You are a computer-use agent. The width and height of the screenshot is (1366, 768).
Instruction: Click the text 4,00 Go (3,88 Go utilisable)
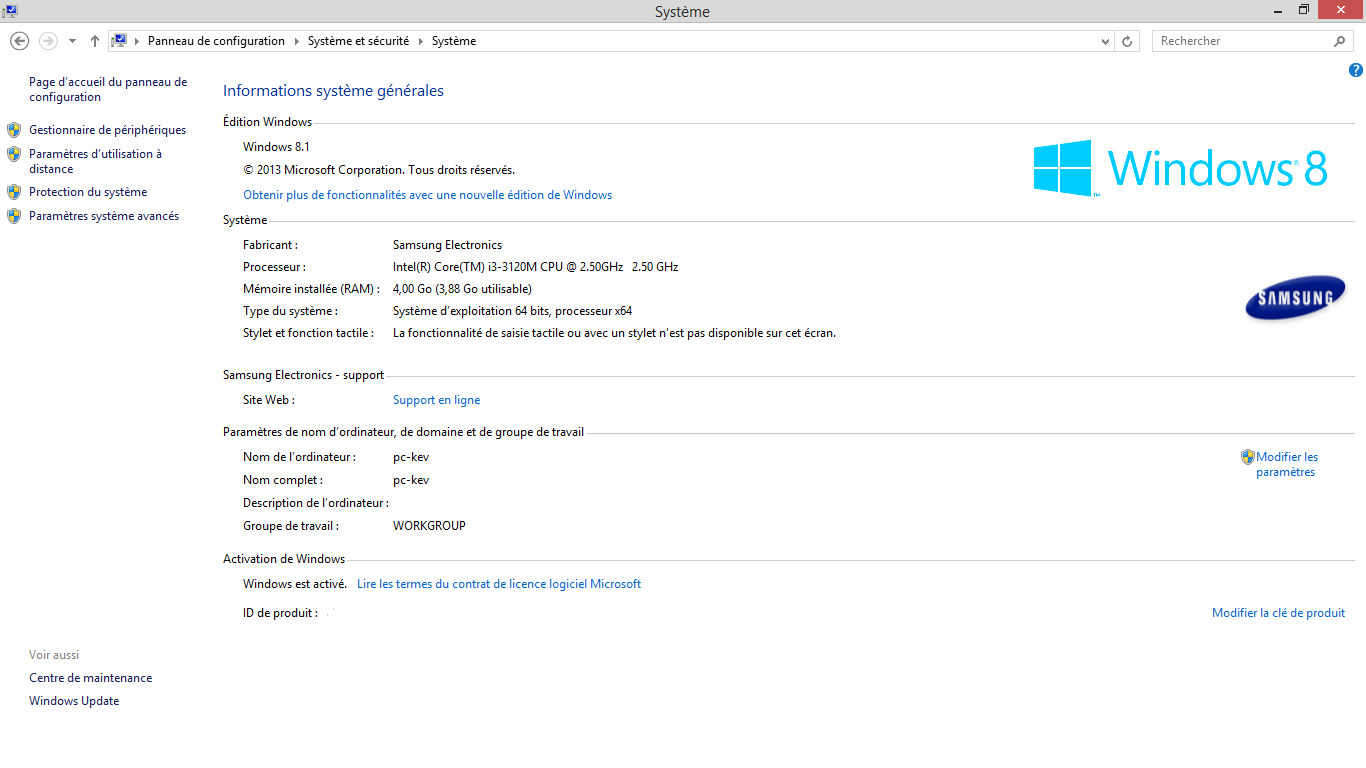tap(462, 289)
